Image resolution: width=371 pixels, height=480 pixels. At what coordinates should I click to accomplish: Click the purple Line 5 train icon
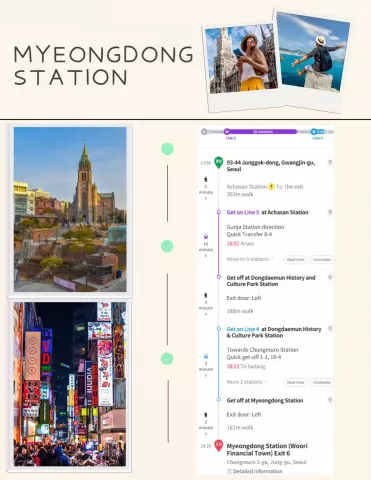[x=206, y=237]
